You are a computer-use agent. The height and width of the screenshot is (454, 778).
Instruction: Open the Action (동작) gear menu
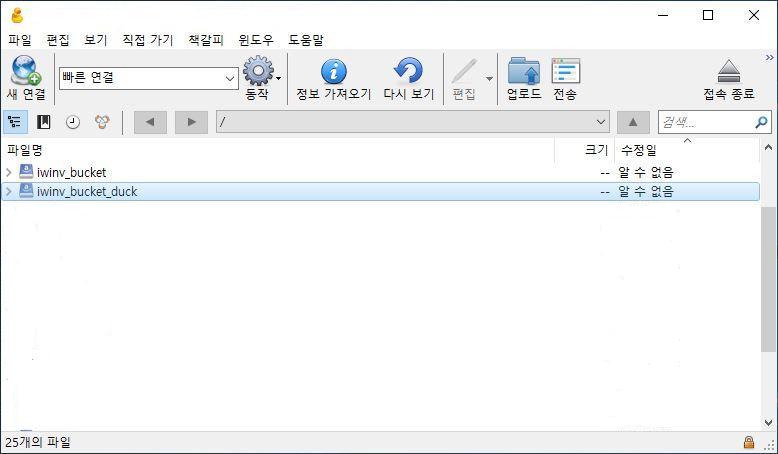(261, 71)
